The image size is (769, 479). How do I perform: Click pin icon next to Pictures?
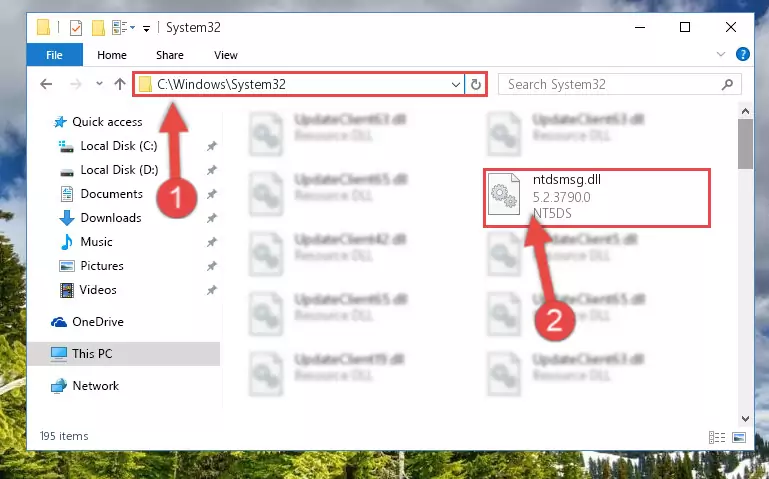click(x=211, y=266)
